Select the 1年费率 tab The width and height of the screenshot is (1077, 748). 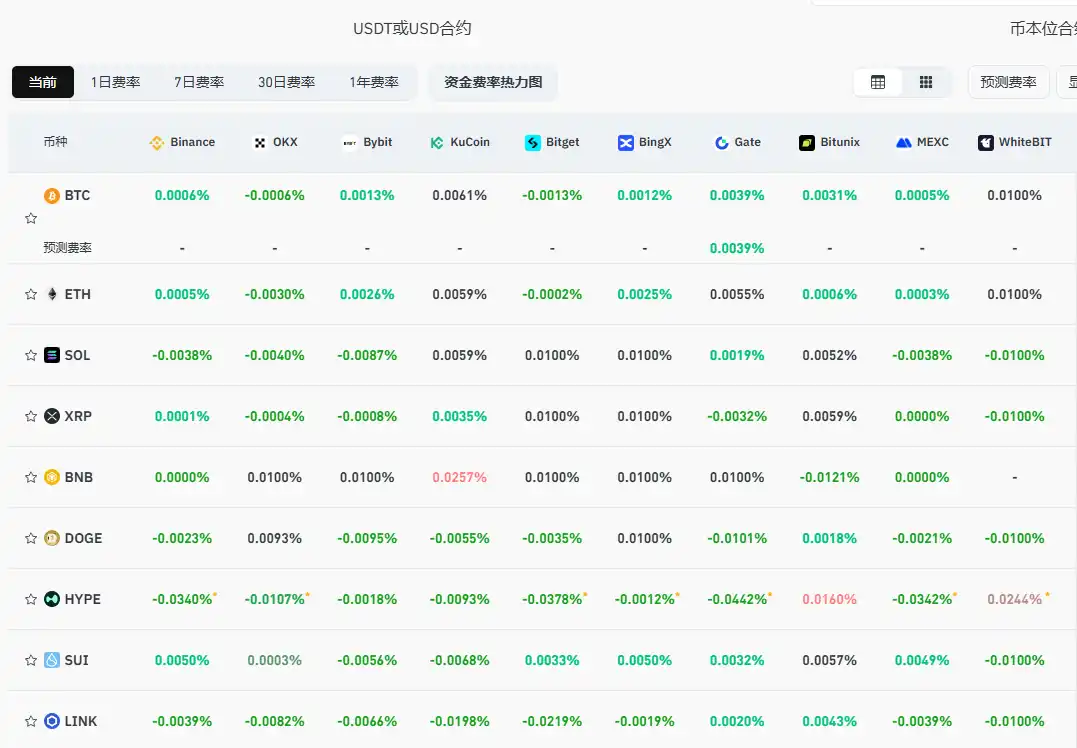pyautogui.click(x=374, y=82)
